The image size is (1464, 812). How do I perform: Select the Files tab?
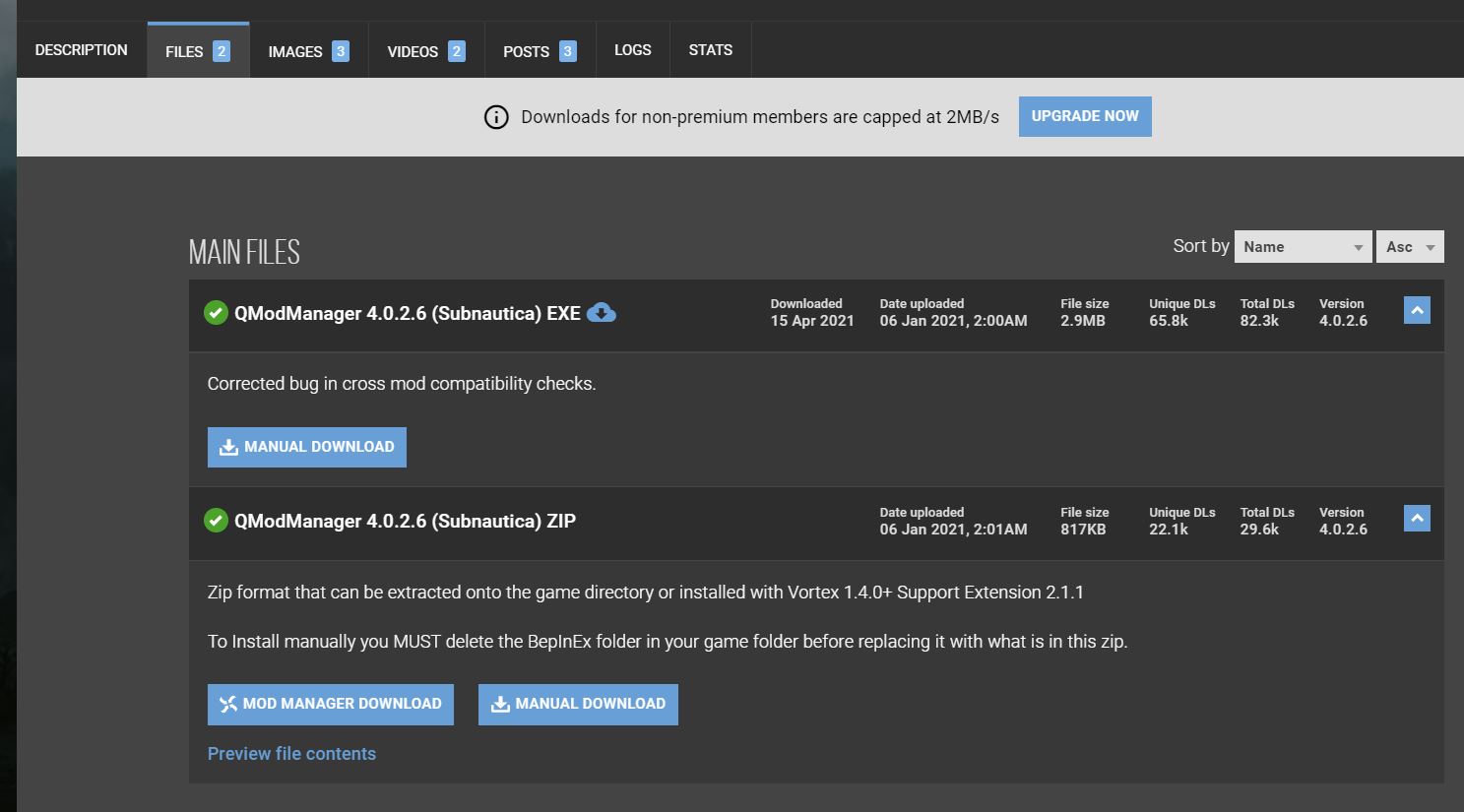[198, 51]
